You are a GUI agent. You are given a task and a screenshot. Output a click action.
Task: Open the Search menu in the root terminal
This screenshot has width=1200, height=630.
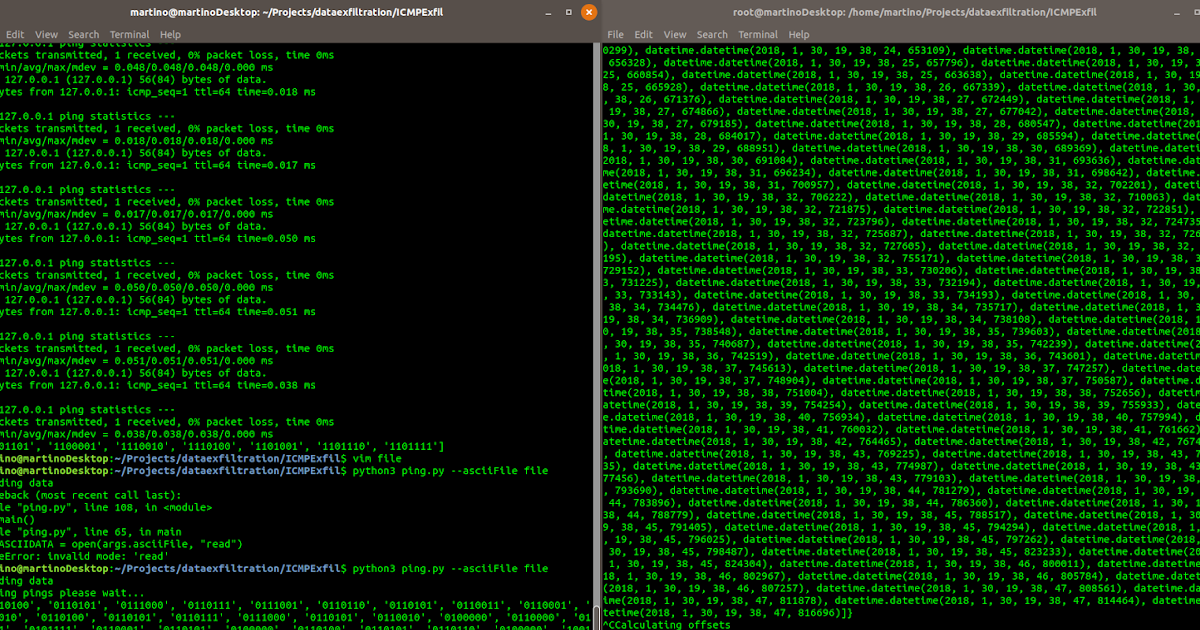click(711, 33)
